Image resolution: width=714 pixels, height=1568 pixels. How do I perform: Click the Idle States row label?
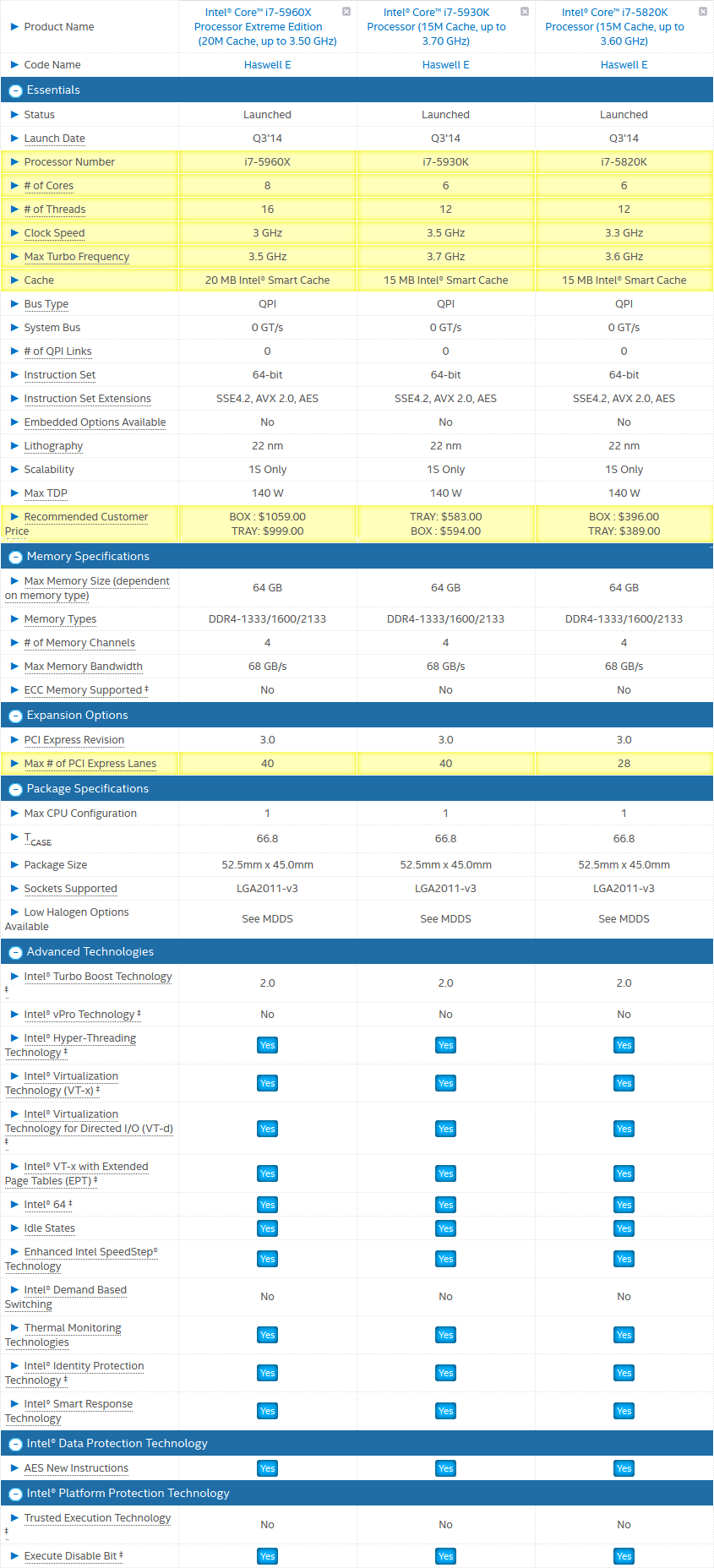click(x=49, y=1228)
